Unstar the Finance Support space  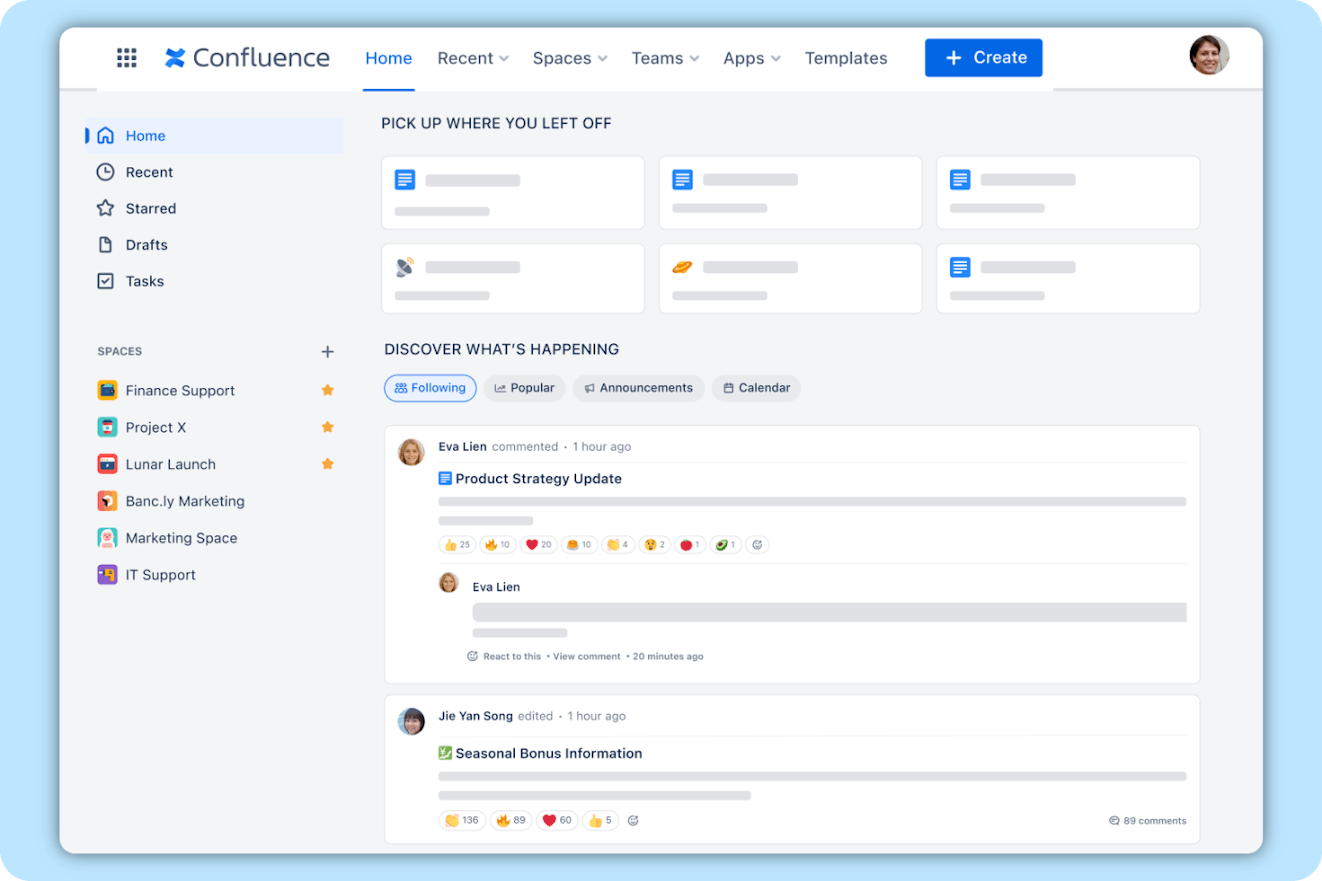pyautogui.click(x=327, y=390)
